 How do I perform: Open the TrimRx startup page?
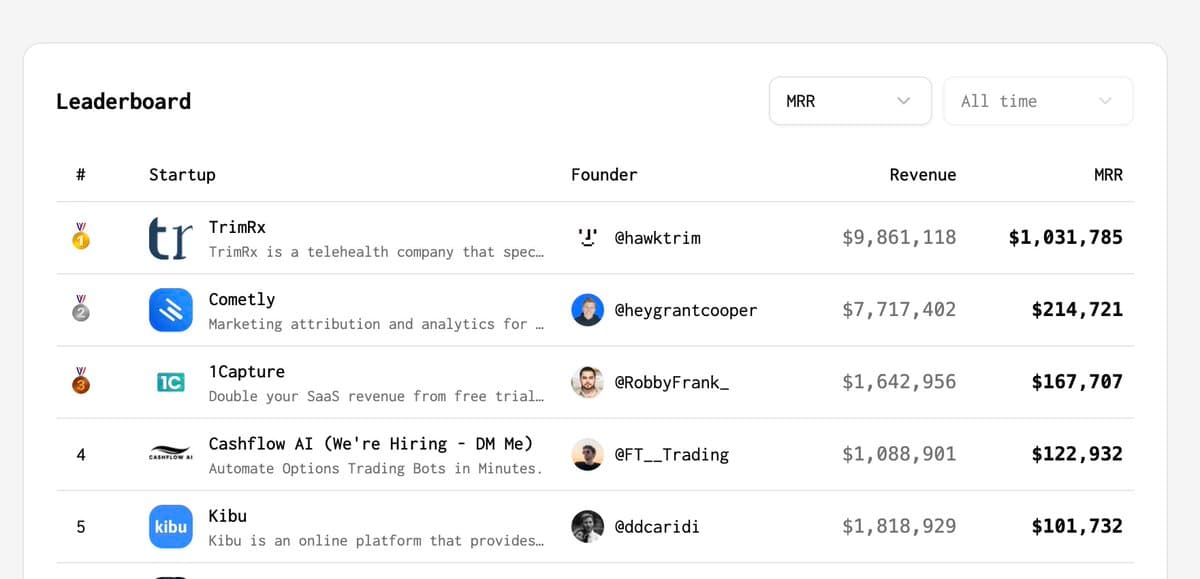(237, 227)
